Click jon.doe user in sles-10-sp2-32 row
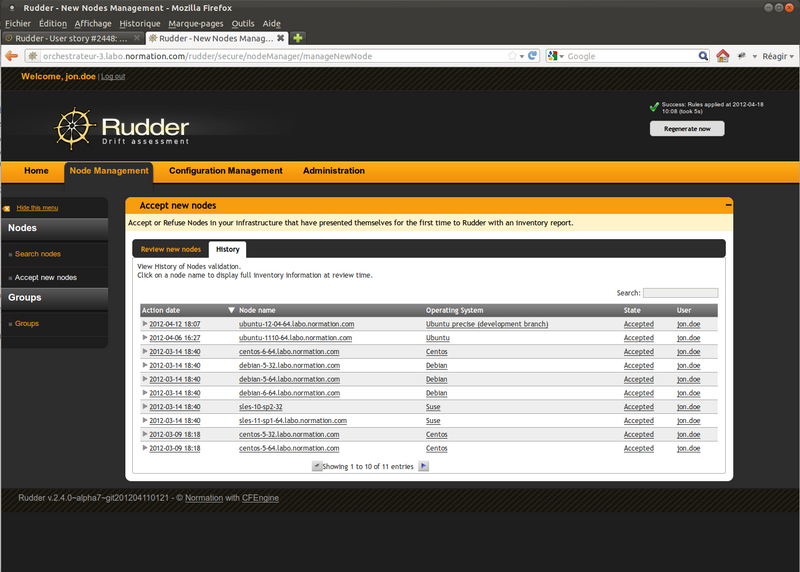Viewport: 800px width, 572px height. pos(688,407)
